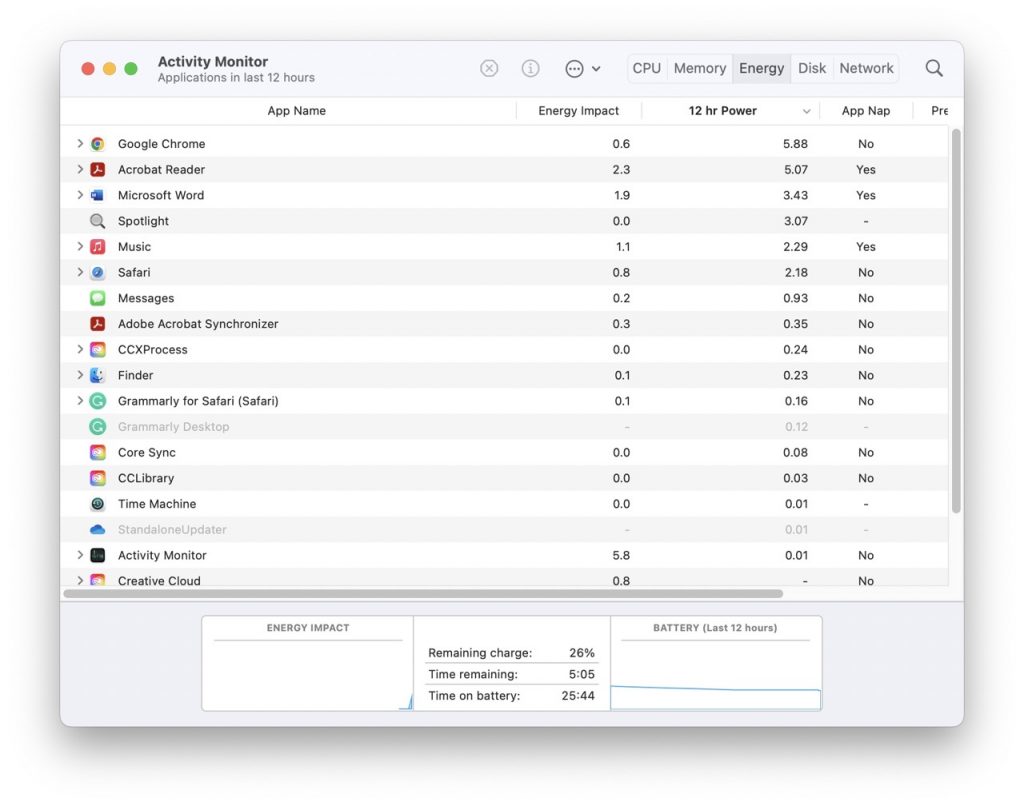Switch to the CPU tab

pos(647,68)
